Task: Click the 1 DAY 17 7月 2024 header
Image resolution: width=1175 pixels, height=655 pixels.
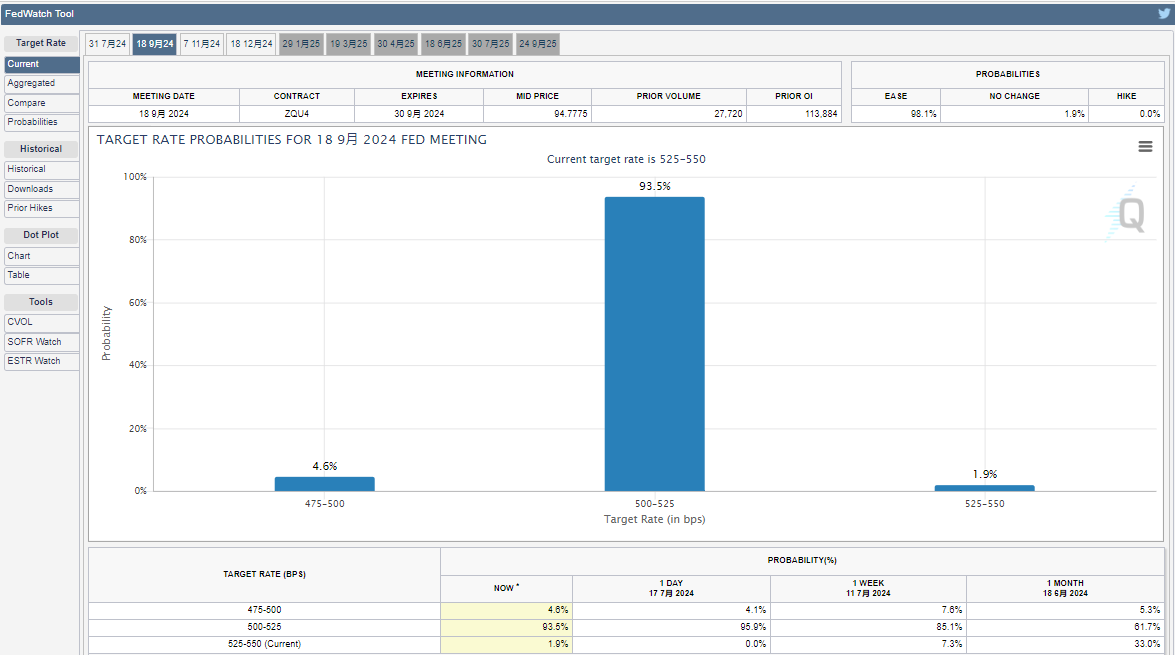Action: [671, 588]
